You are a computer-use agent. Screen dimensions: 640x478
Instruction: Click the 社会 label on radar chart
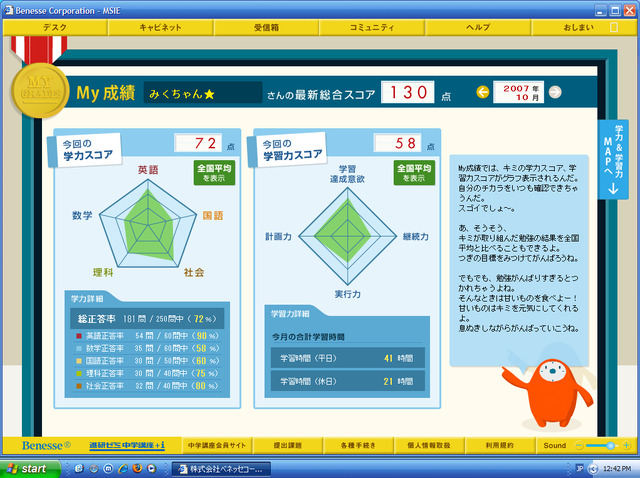pos(194,272)
